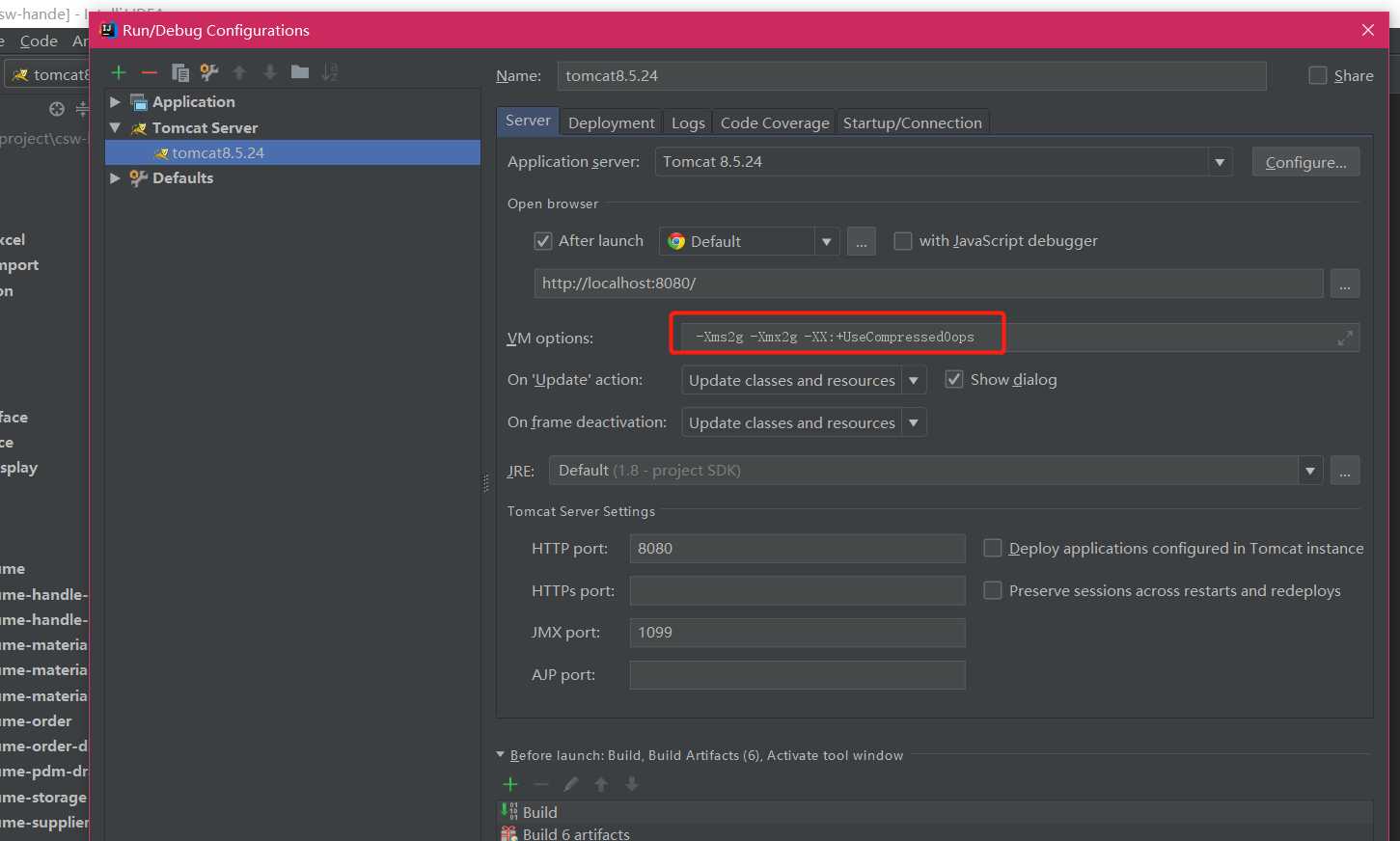
Task: Add new configuration with green plus icon
Action: 119,72
